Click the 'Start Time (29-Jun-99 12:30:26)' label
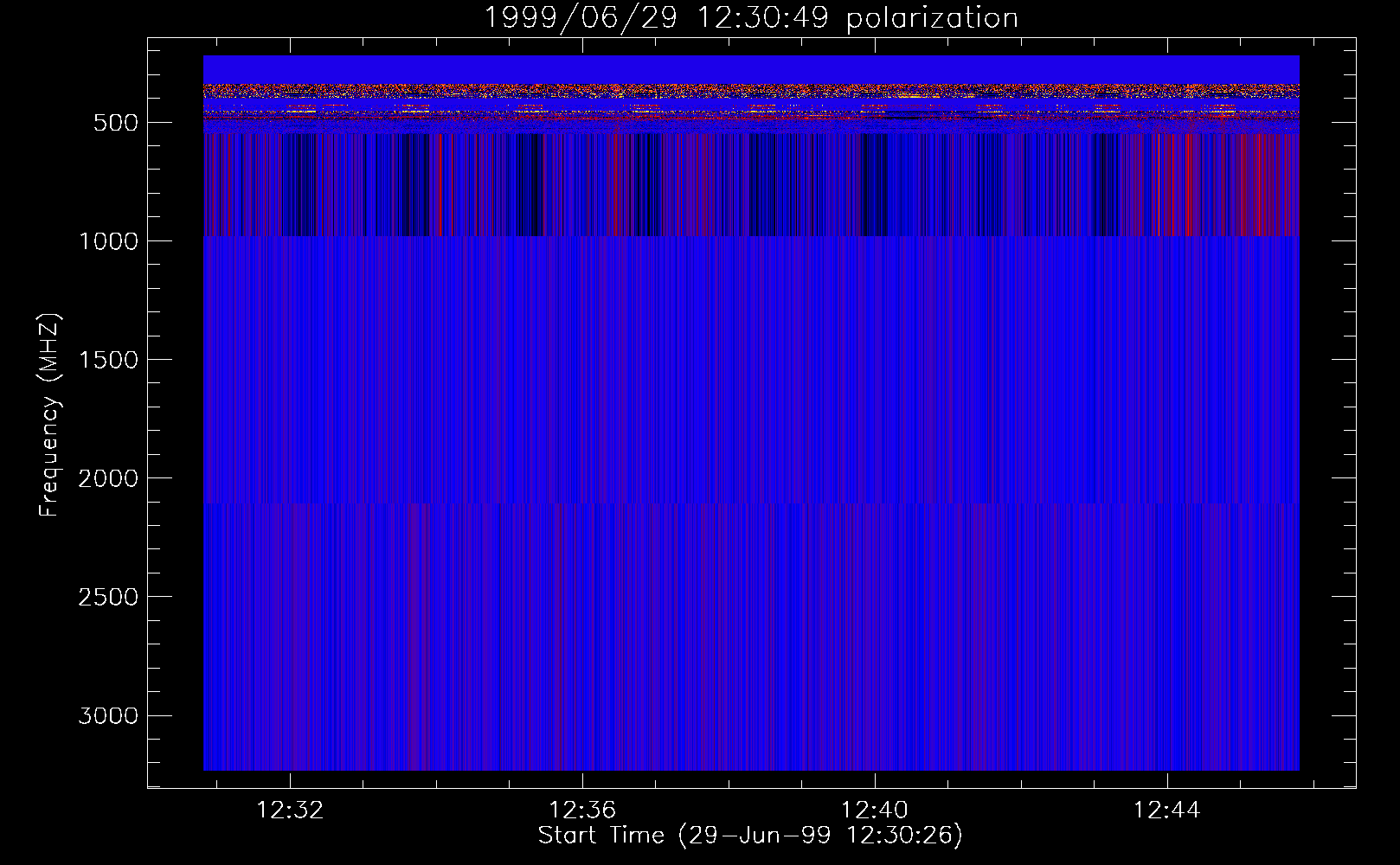The image size is (1400, 865). (x=750, y=836)
